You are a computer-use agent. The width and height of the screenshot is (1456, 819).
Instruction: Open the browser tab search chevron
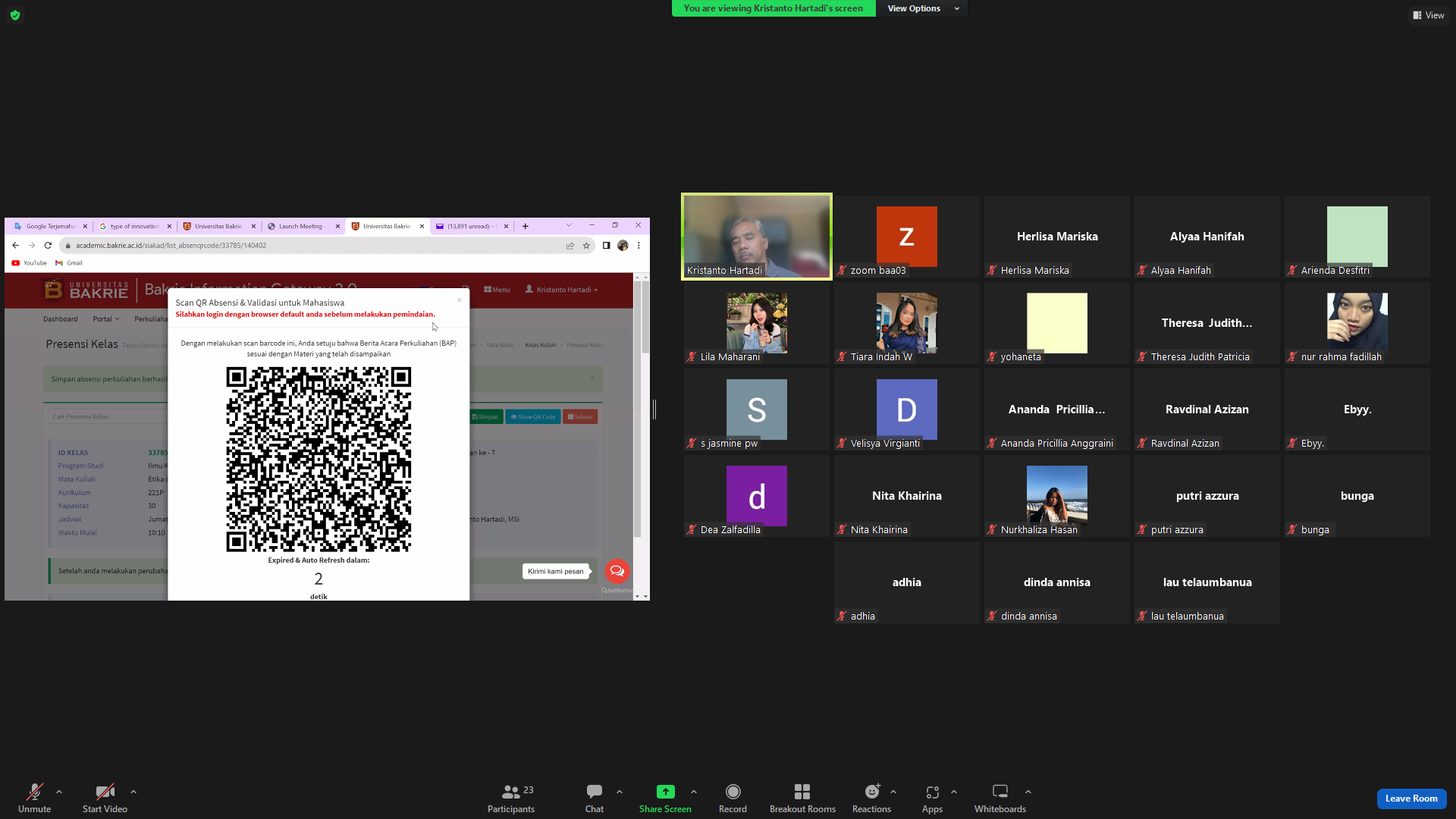569,225
